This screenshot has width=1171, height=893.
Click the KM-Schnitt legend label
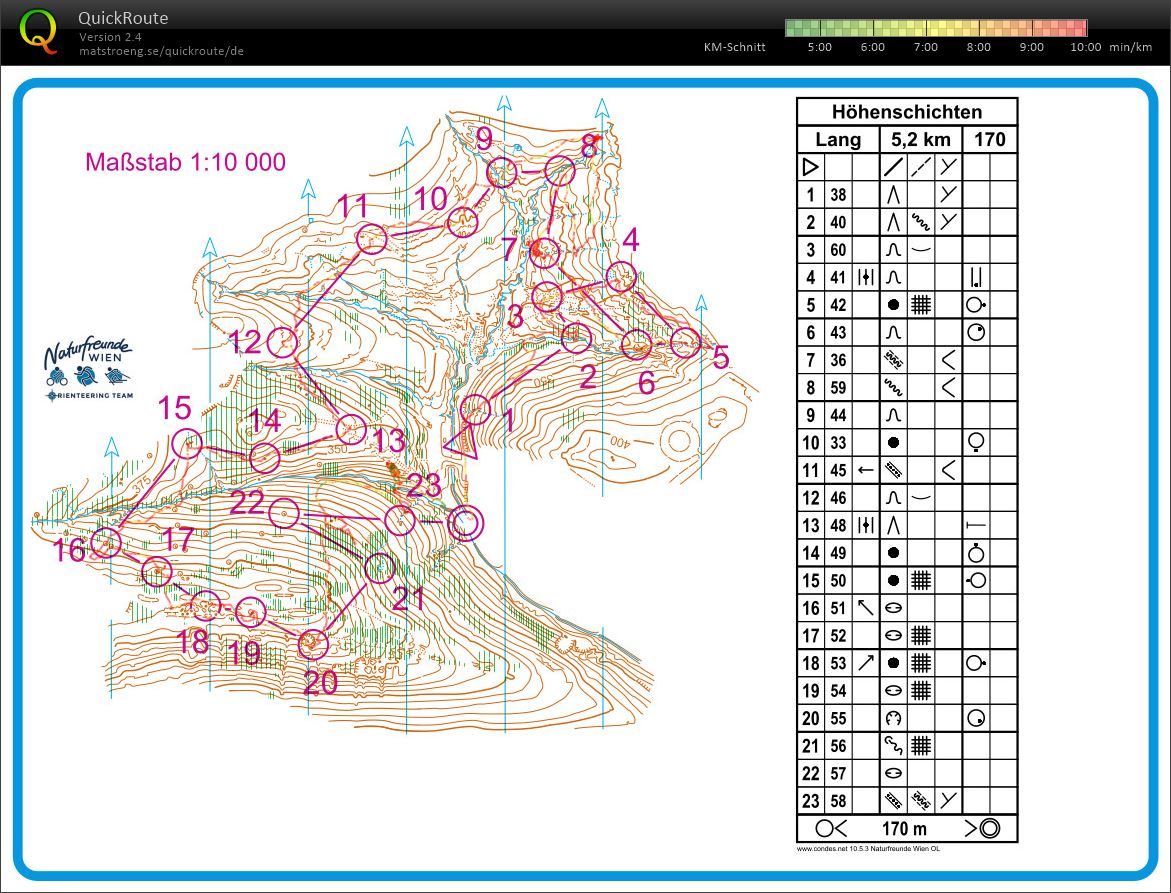pyautogui.click(x=735, y=47)
